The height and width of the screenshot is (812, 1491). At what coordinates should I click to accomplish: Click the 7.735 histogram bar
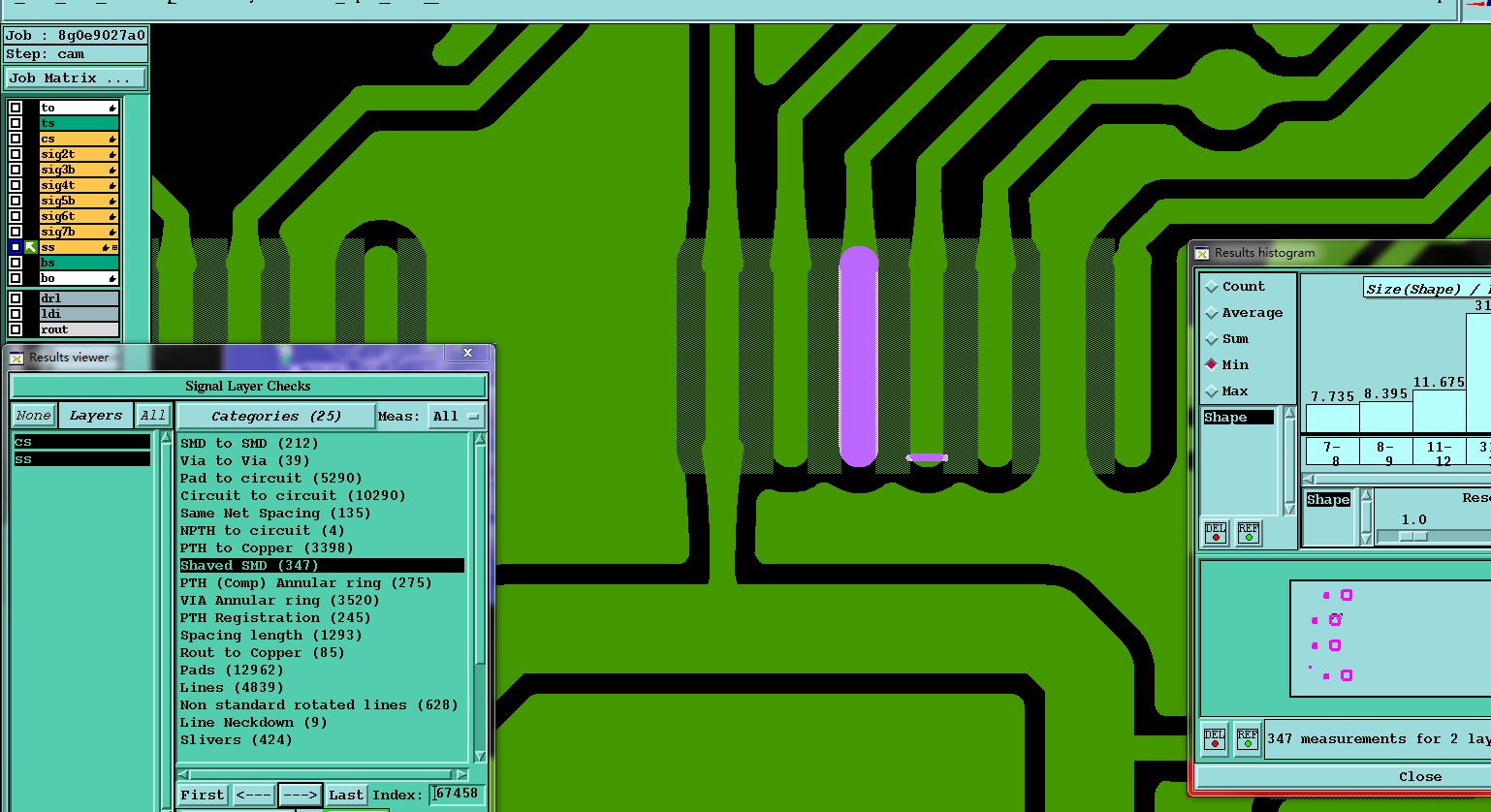point(1332,418)
